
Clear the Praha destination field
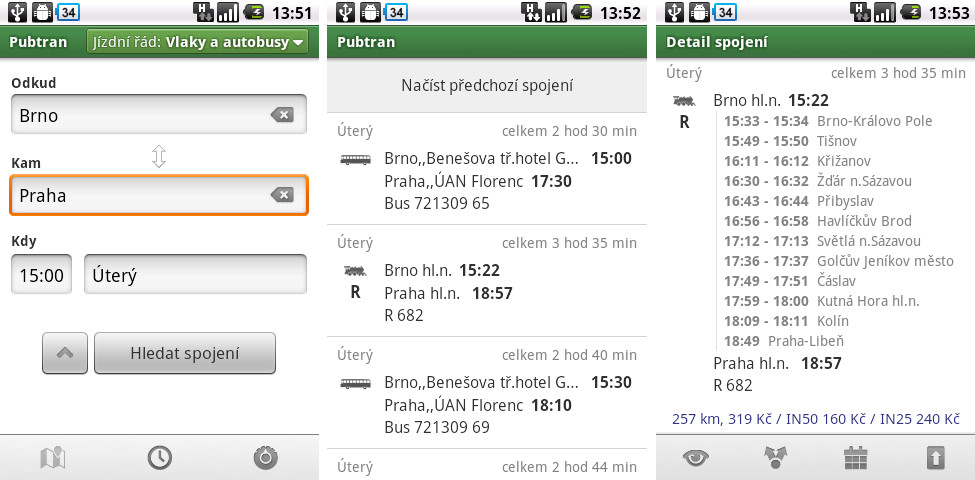(282, 196)
